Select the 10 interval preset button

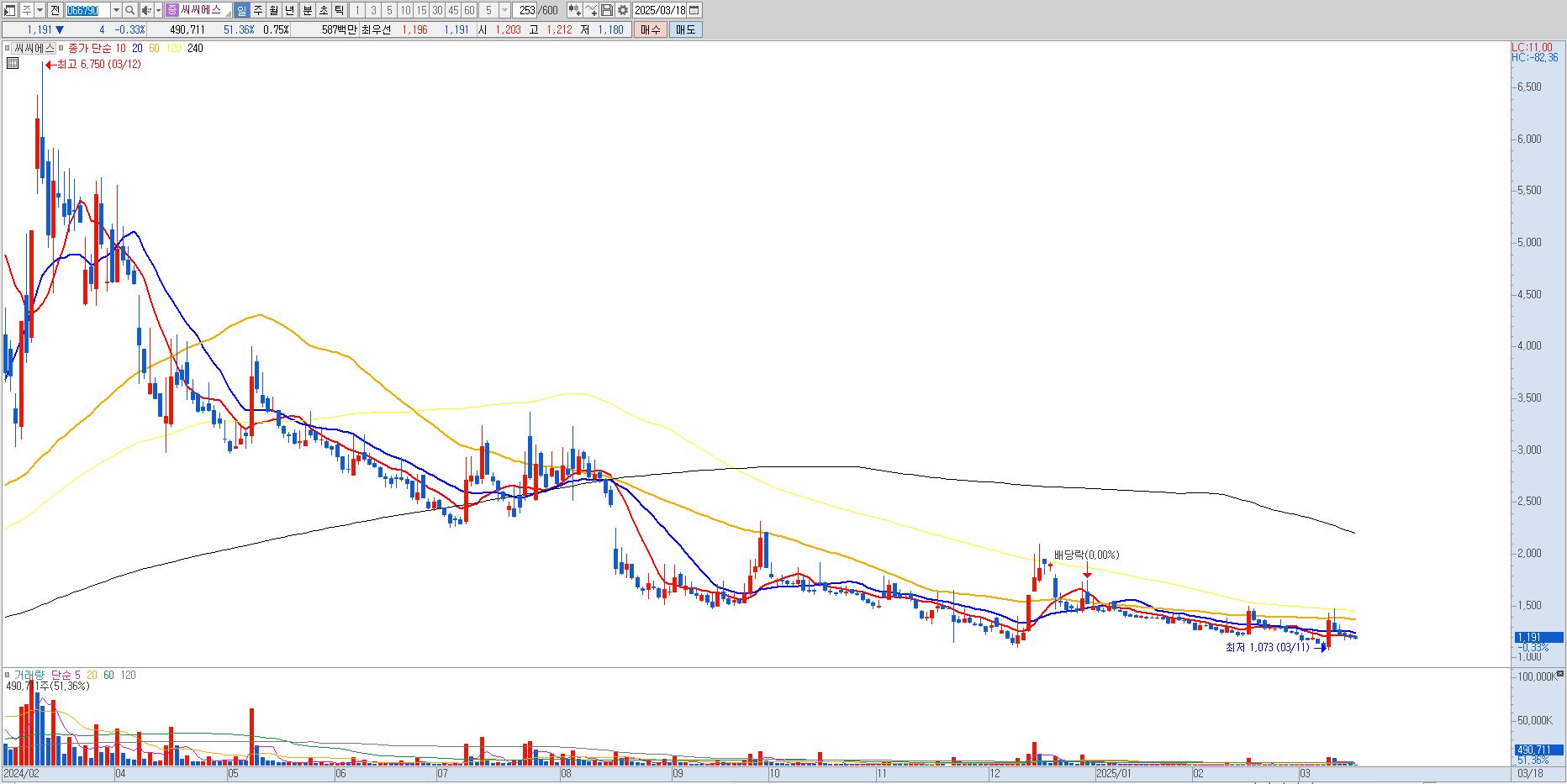coord(405,10)
